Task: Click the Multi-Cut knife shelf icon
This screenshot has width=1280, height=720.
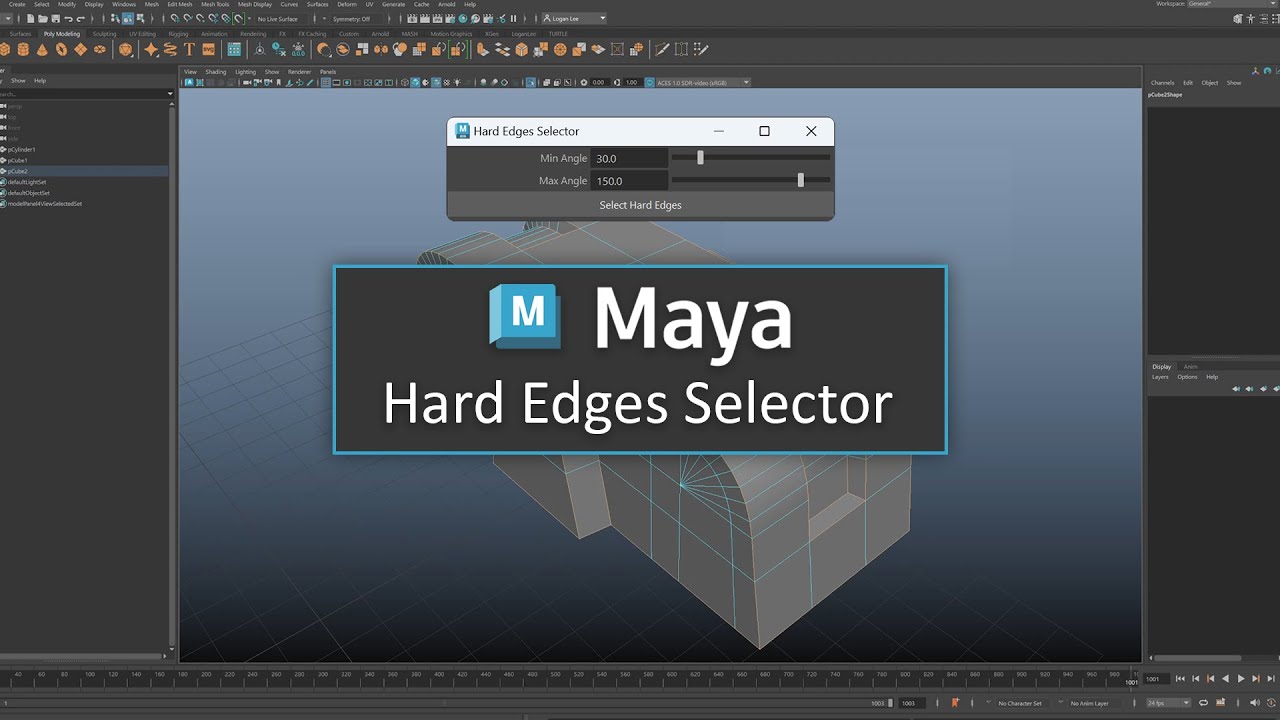Action: click(x=662, y=49)
